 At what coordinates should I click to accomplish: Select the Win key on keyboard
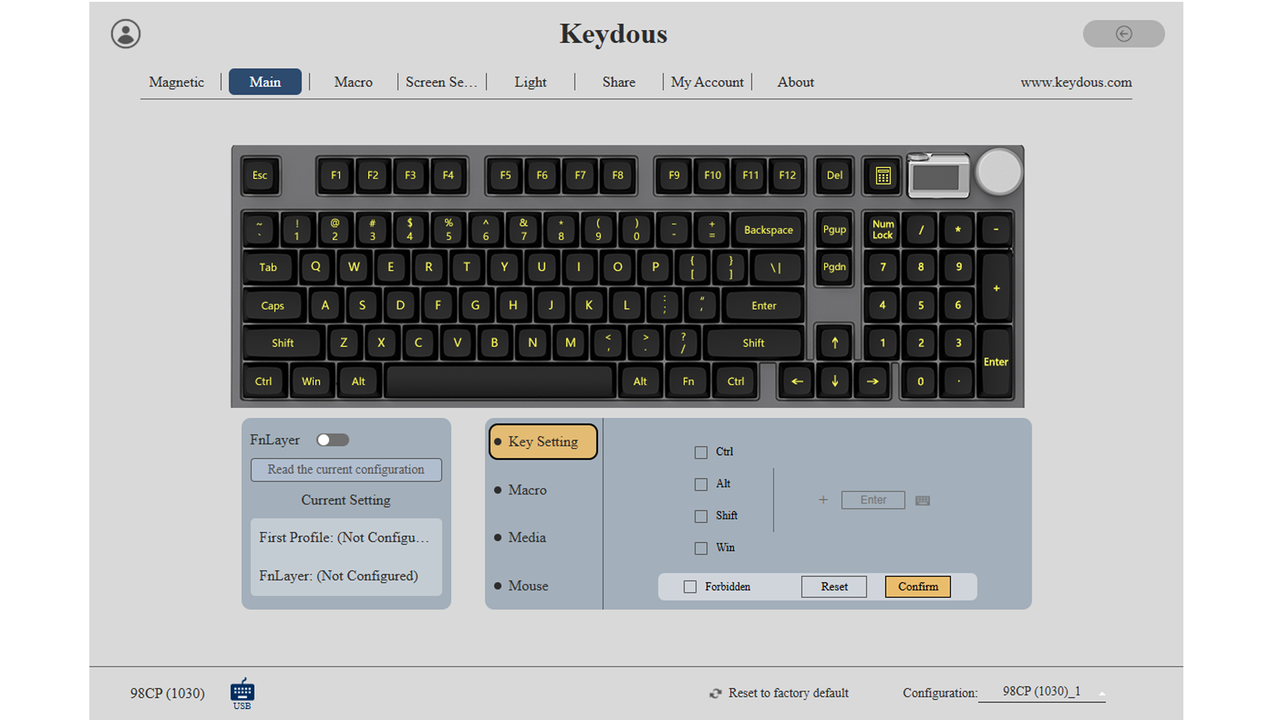(x=311, y=381)
